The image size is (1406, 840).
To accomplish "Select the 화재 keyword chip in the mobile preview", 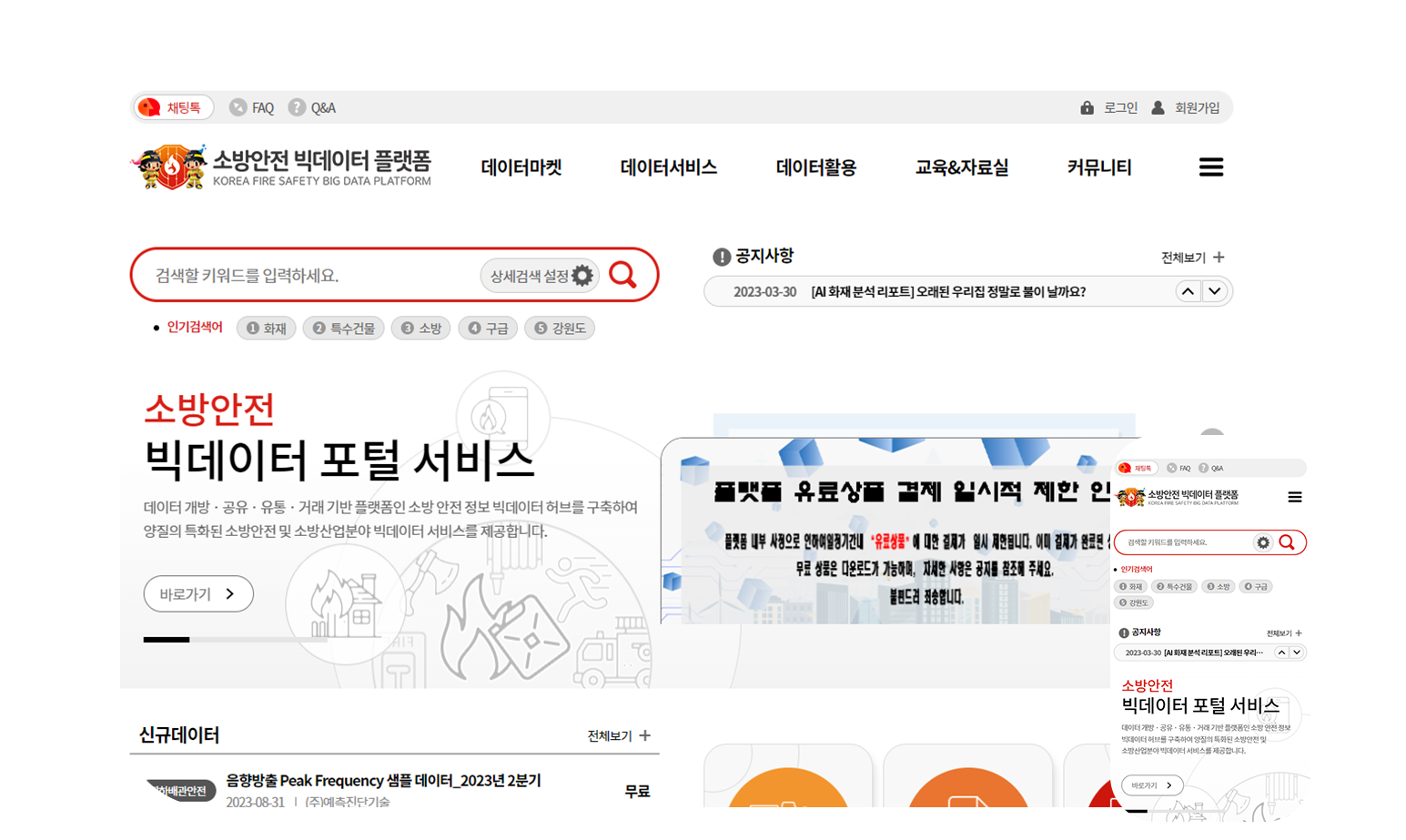I will tap(1130, 587).
